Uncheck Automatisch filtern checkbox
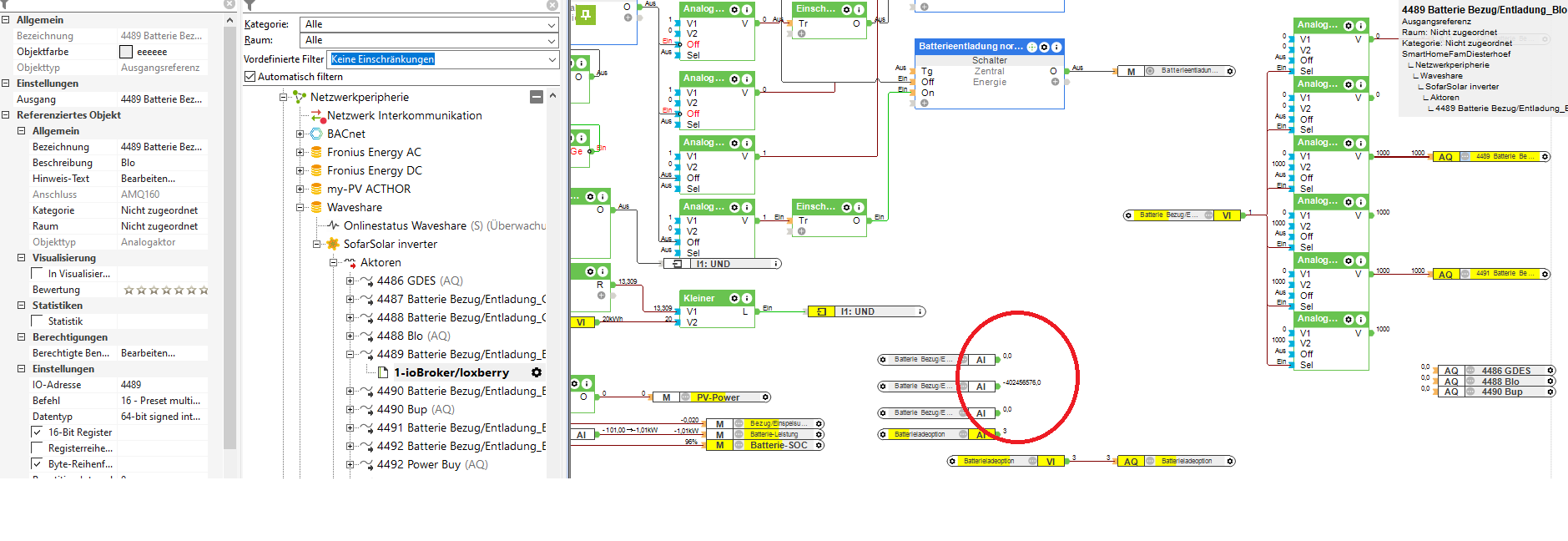1568x541 pixels. pos(250,77)
